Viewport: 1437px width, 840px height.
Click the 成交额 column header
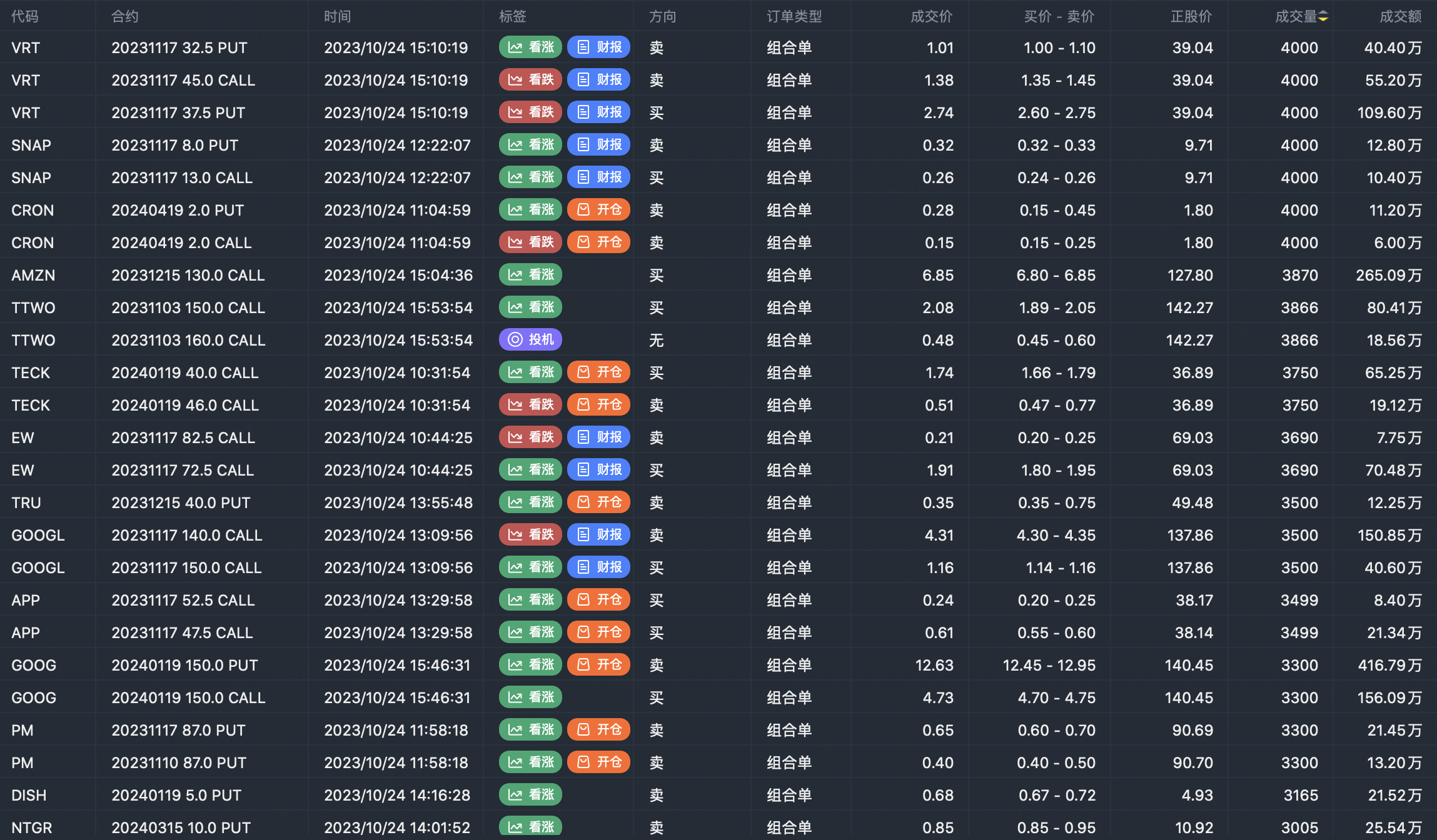(x=1401, y=17)
